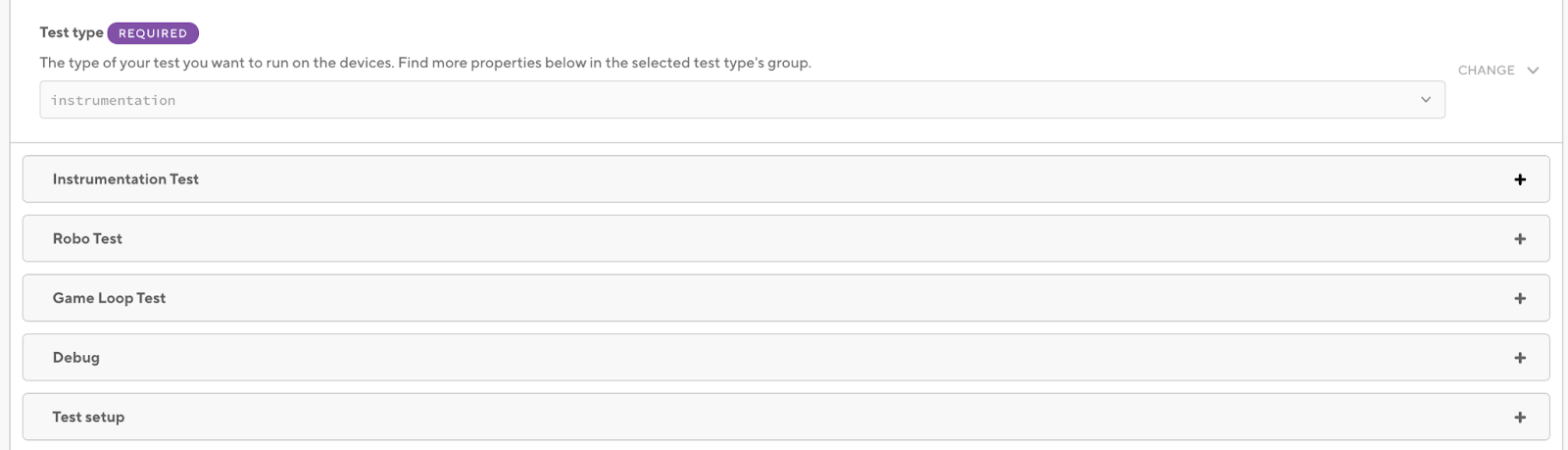Click the Test type heading label
This screenshot has width=1568, height=450.
(71, 32)
